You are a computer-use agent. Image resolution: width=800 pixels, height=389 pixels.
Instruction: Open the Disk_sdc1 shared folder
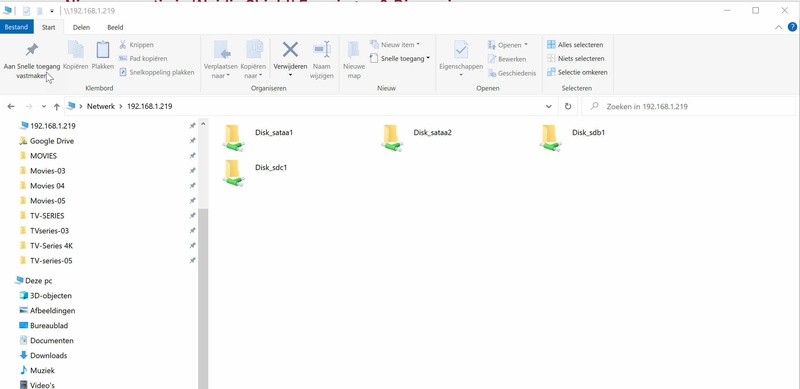(x=255, y=172)
